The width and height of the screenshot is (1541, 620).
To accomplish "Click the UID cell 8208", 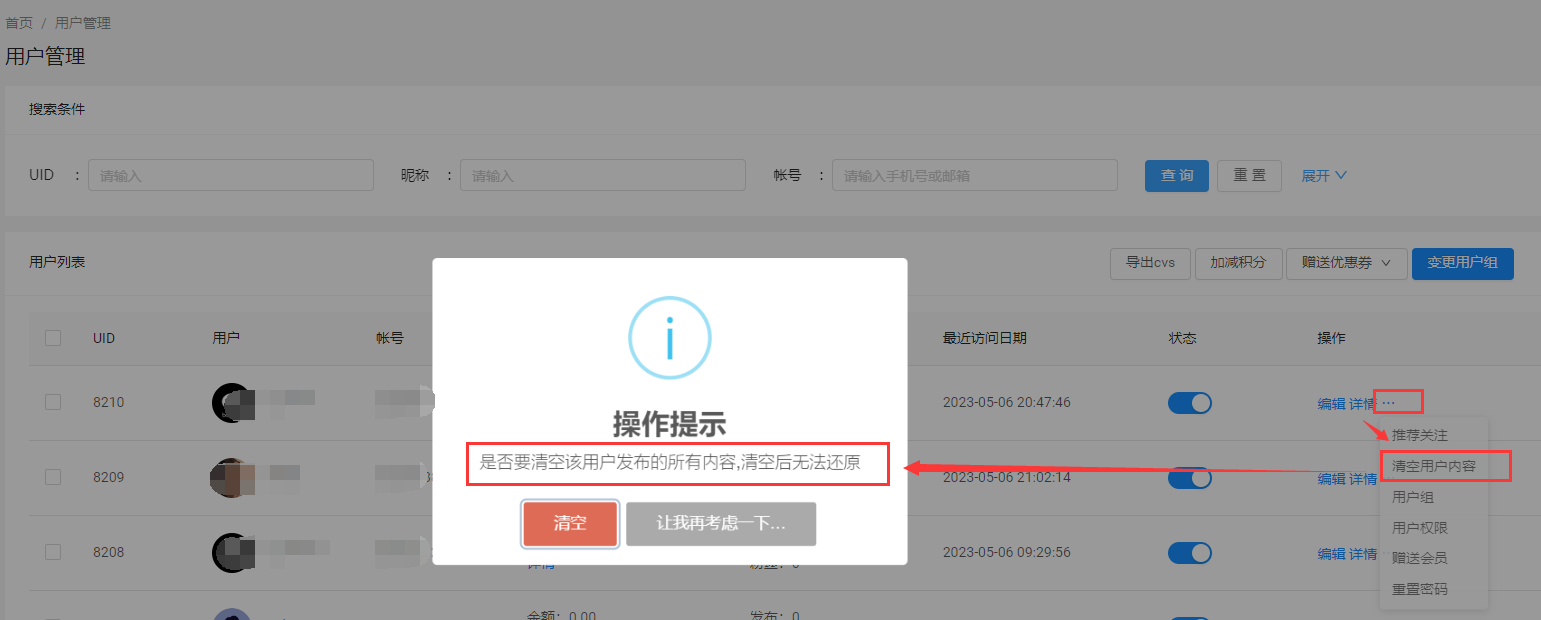I will pos(108,552).
